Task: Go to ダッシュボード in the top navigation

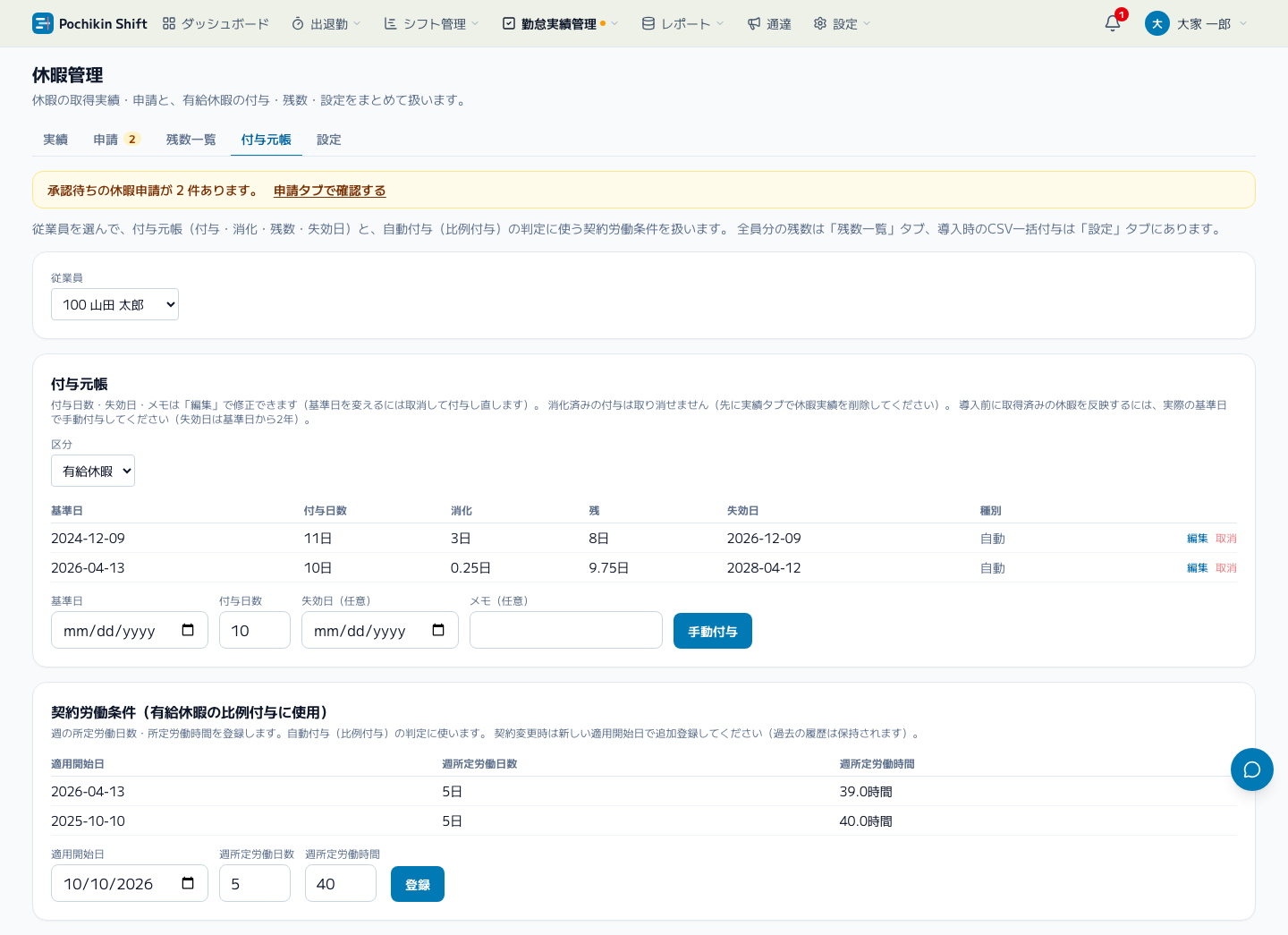Action: (216, 23)
